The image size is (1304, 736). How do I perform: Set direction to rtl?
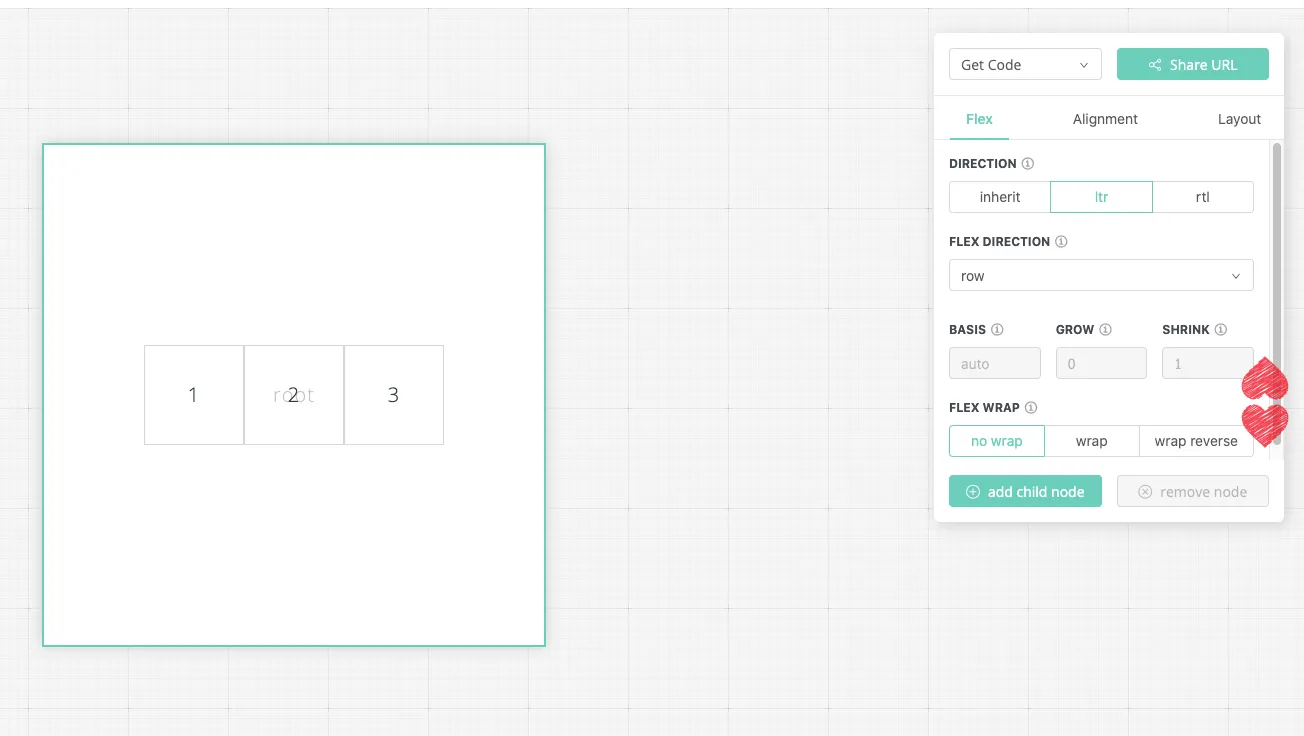coord(1202,197)
